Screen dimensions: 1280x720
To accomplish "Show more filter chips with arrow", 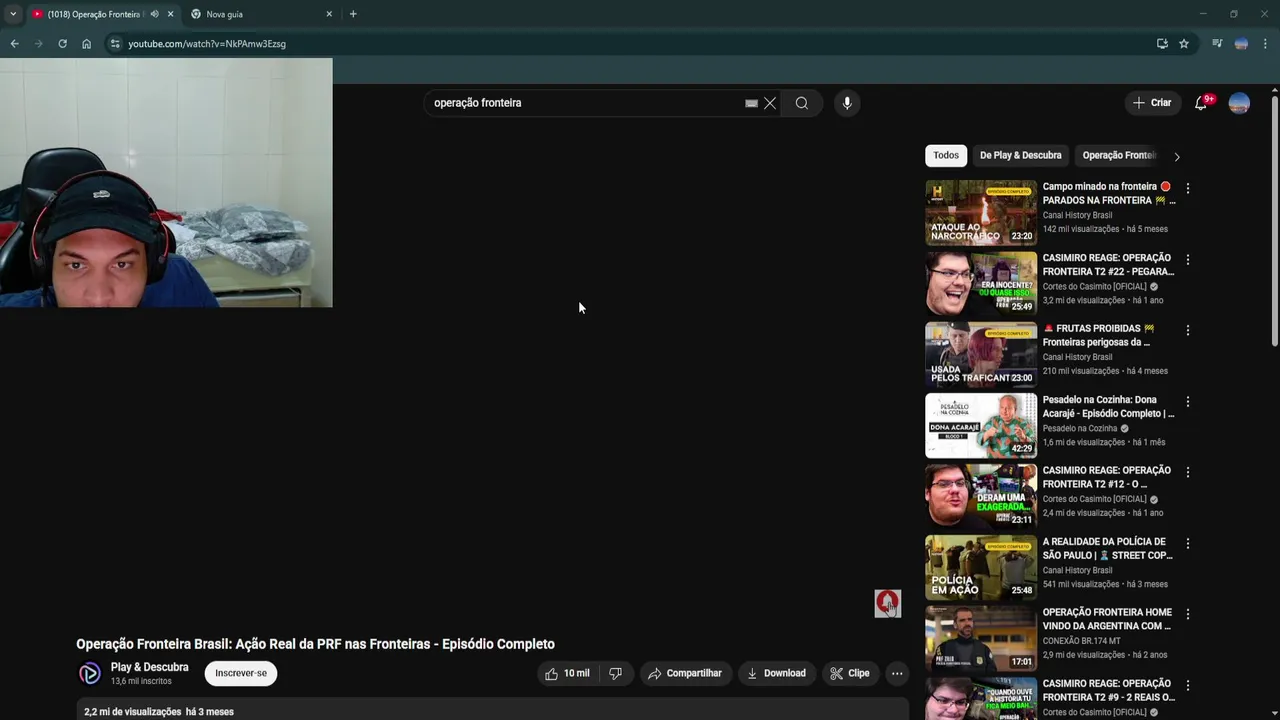I will tap(1177, 157).
